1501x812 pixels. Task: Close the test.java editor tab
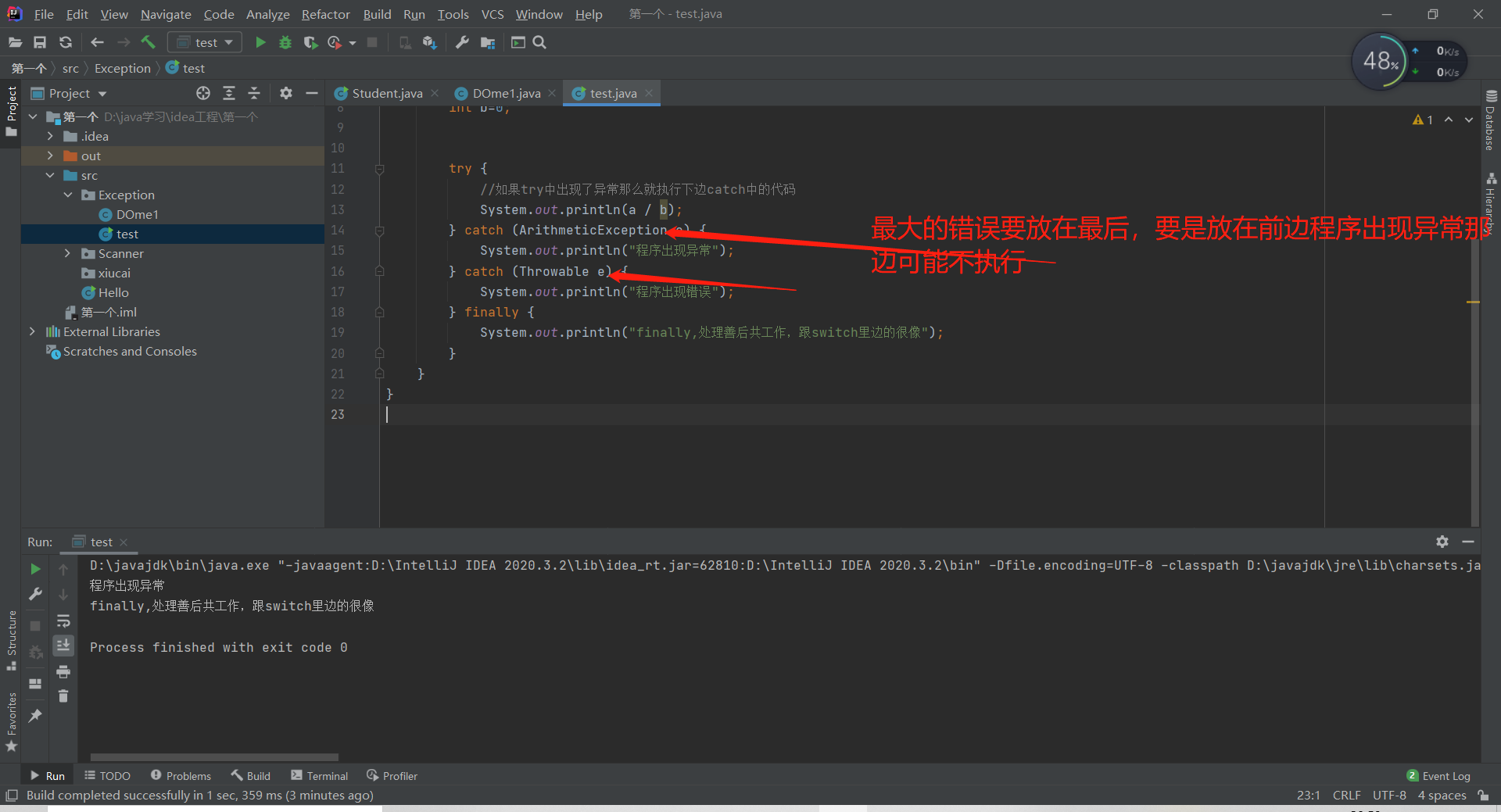649,93
